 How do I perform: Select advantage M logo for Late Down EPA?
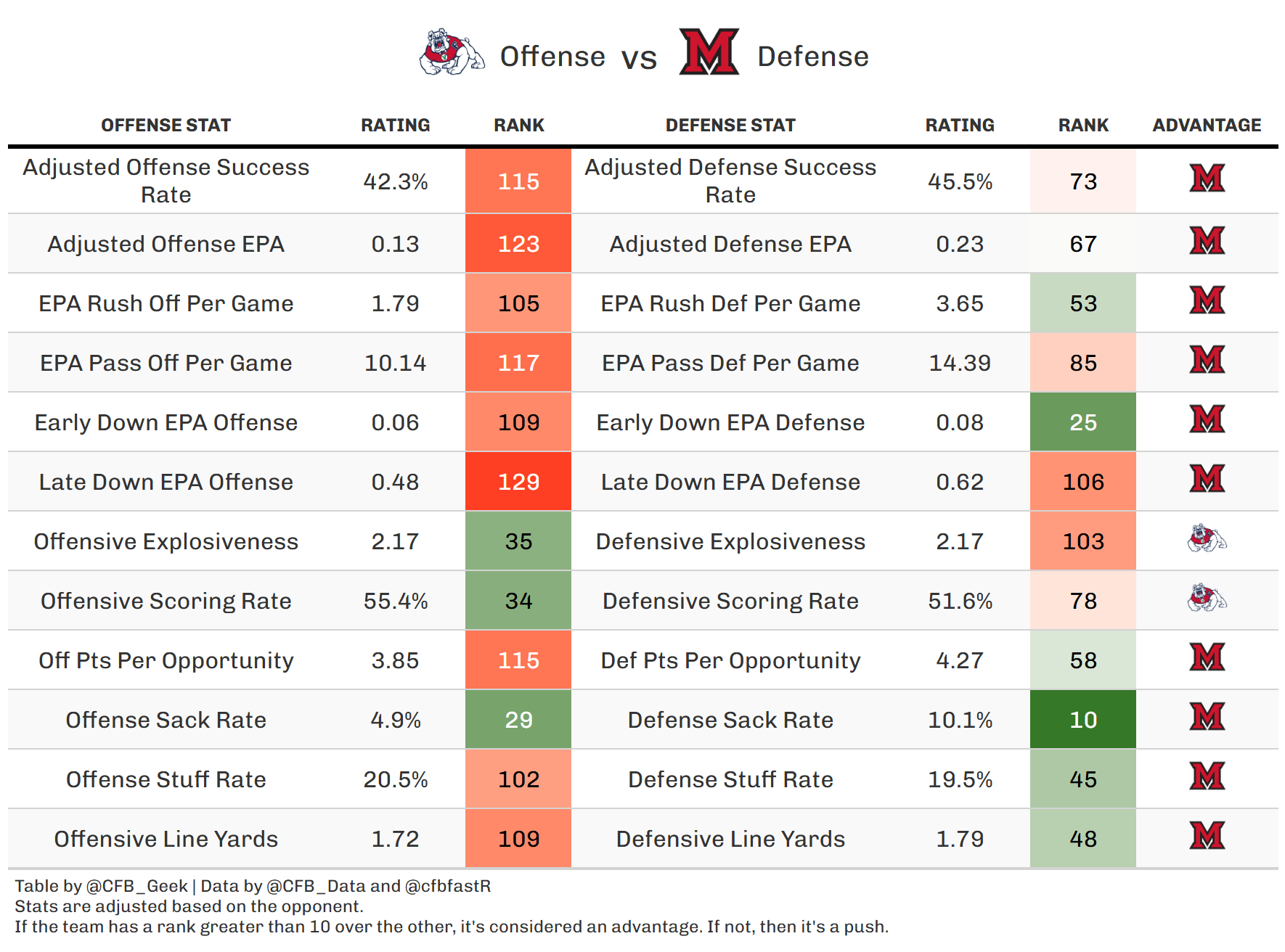click(x=1207, y=479)
